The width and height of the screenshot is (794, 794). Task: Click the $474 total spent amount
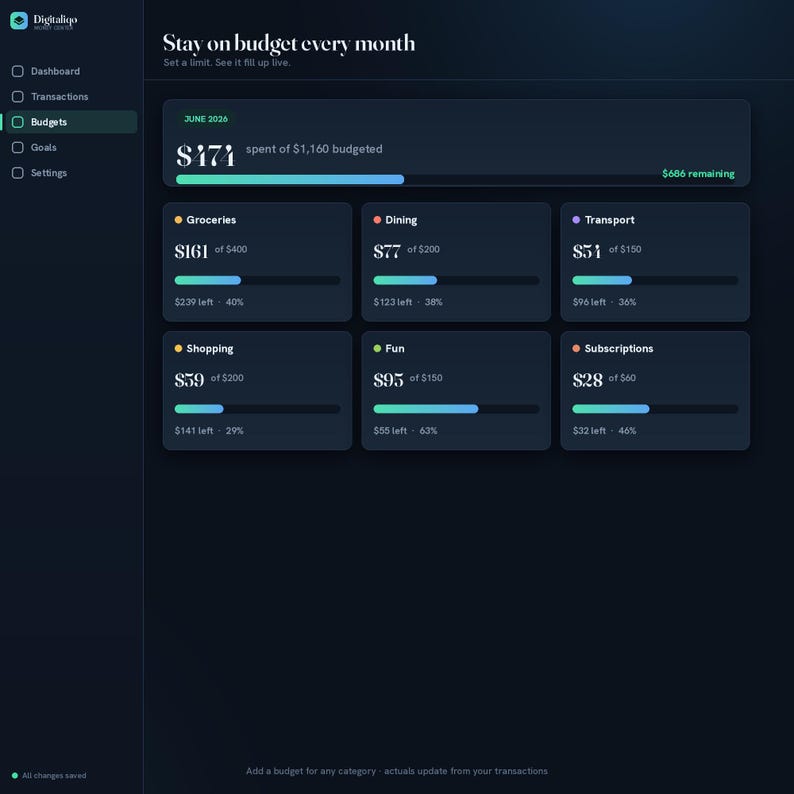tap(206, 155)
